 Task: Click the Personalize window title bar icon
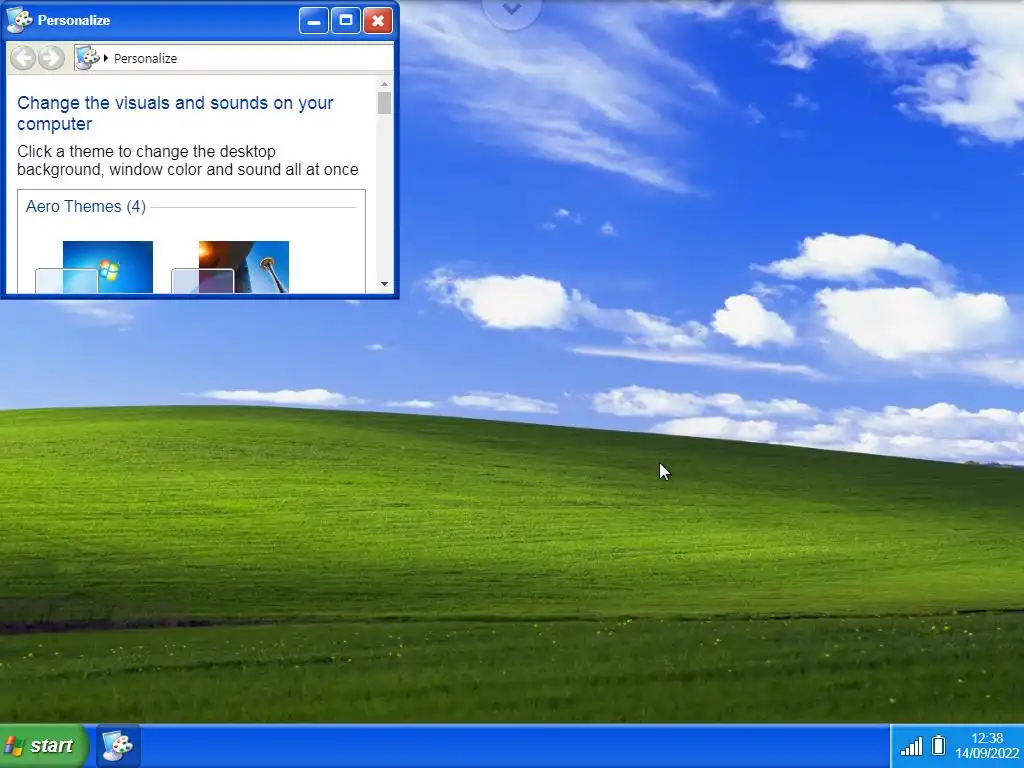click(20, 20)
